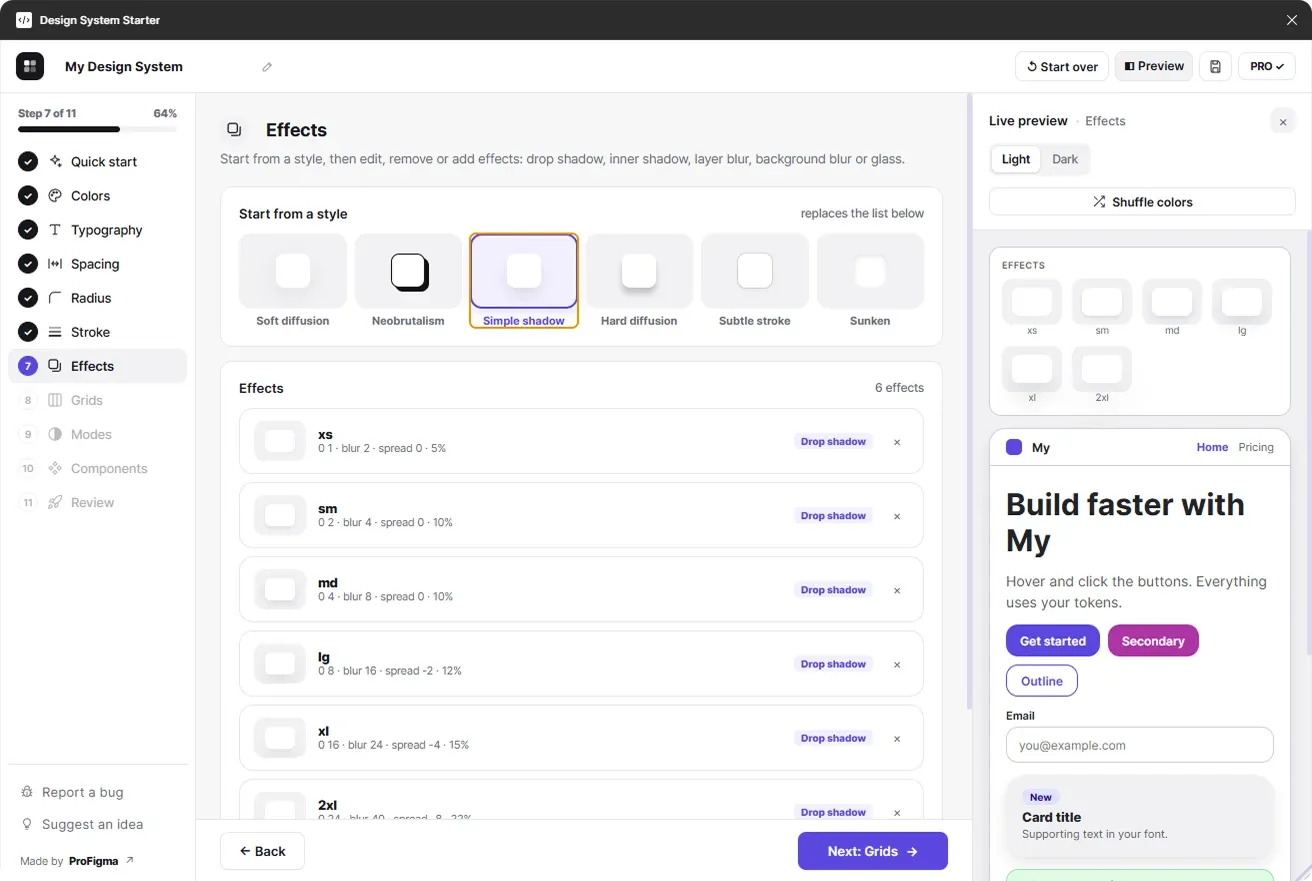Go to the Radius step
This screenshot has width=1312, height=881.
coord(98,298)
